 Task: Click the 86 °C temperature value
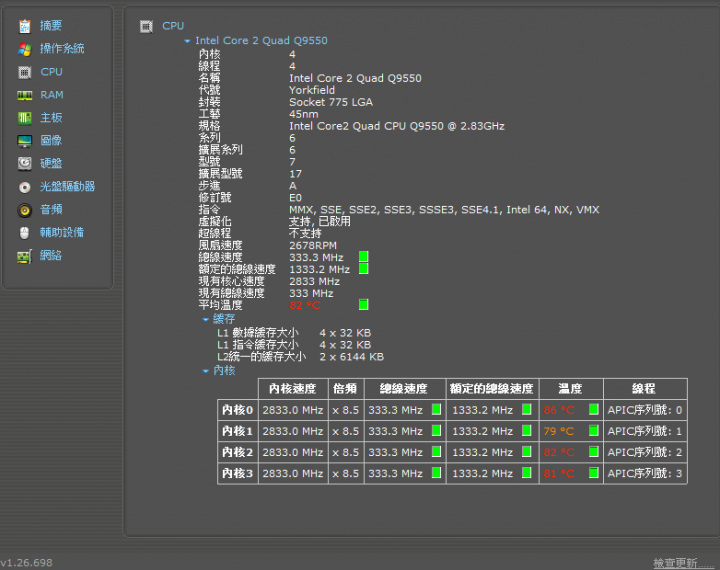coord(558,410)
